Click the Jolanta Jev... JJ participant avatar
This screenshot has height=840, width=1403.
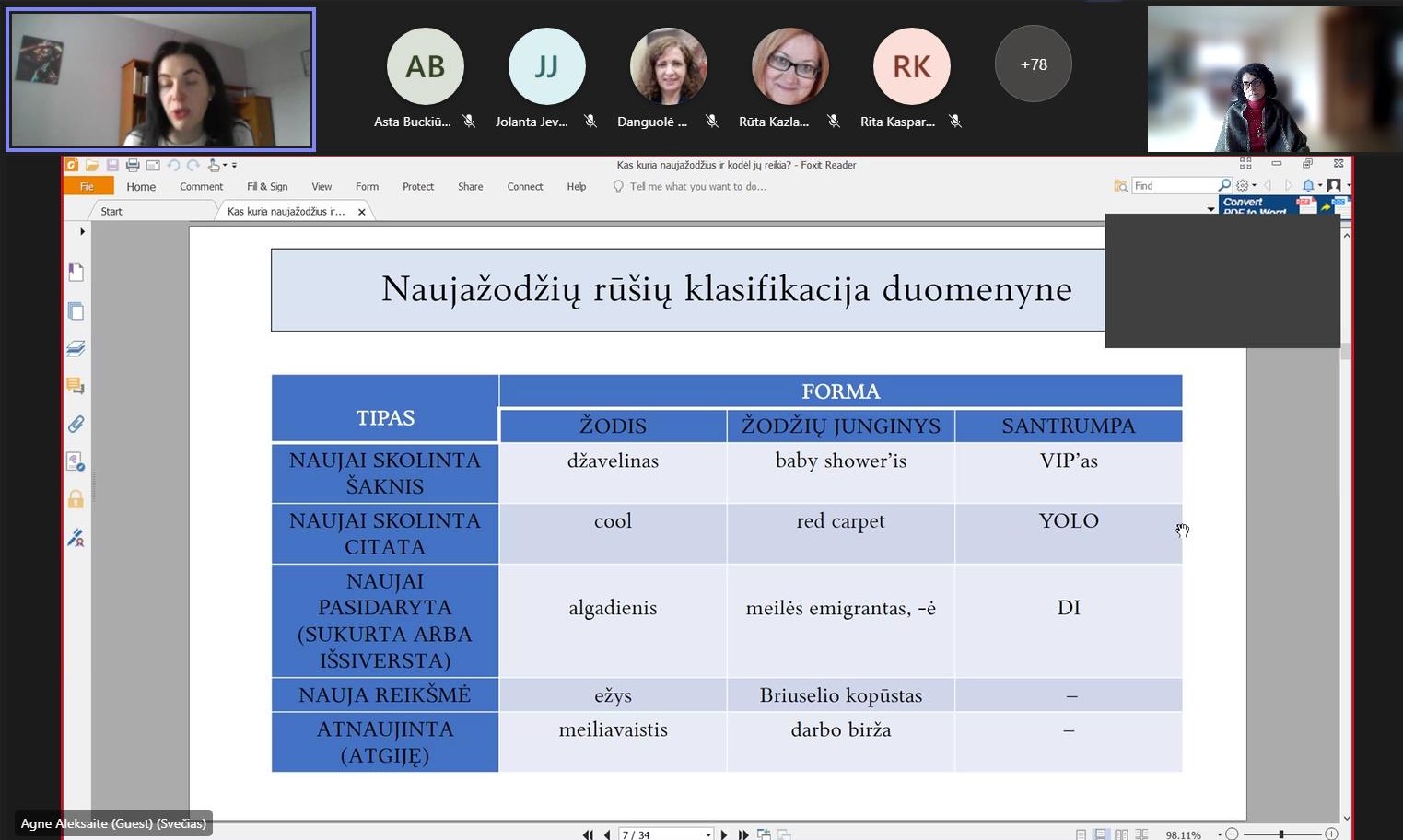coord(547,66)
